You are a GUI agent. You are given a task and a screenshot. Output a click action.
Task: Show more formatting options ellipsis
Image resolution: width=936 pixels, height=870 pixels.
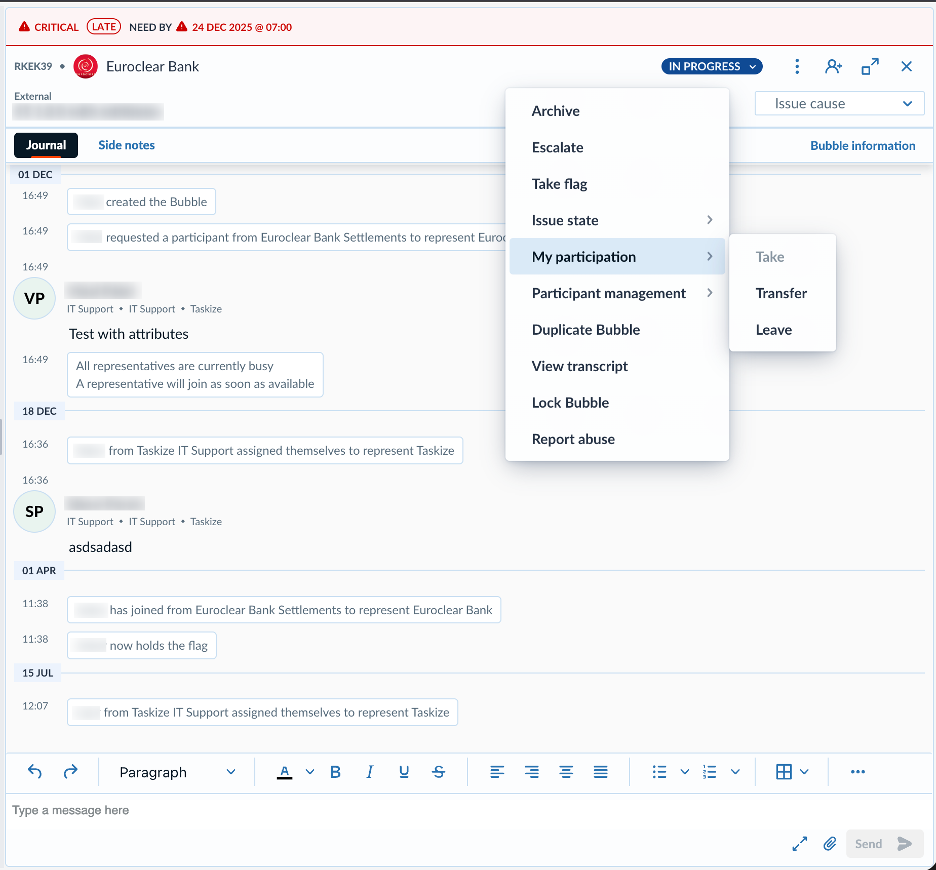[858, 772]
